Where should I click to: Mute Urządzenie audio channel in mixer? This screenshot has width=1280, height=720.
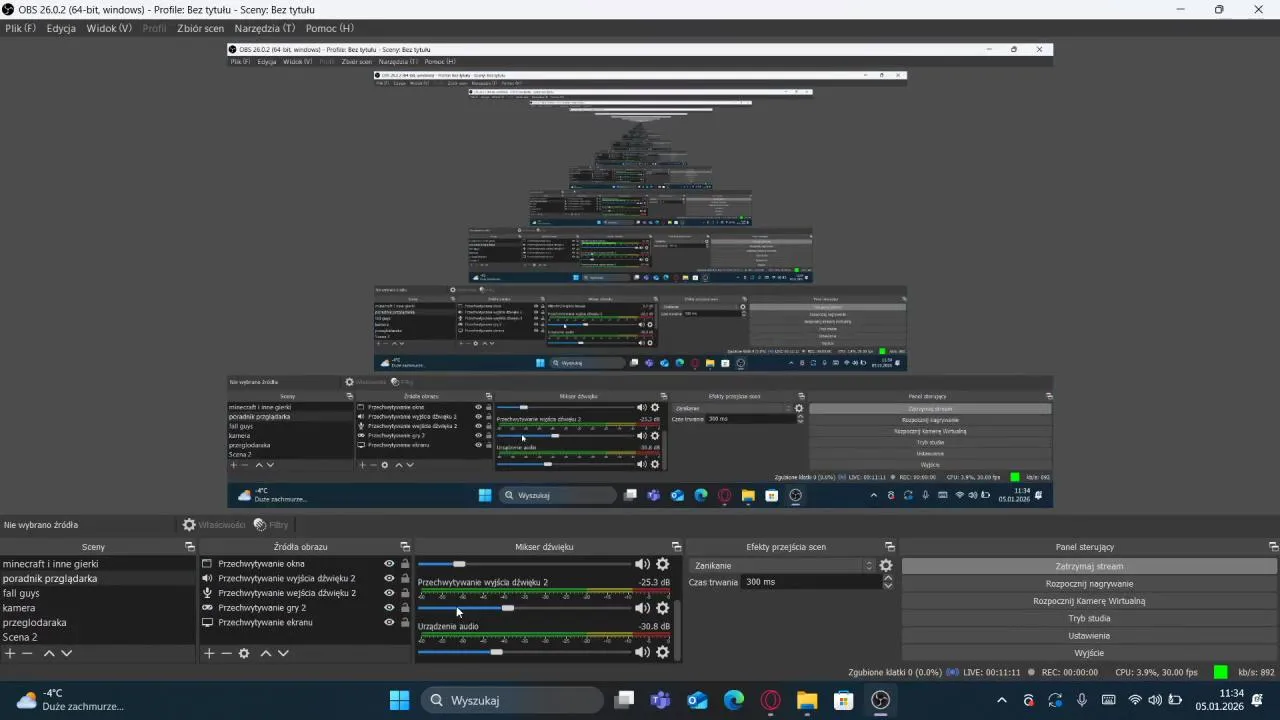(642, 652)
